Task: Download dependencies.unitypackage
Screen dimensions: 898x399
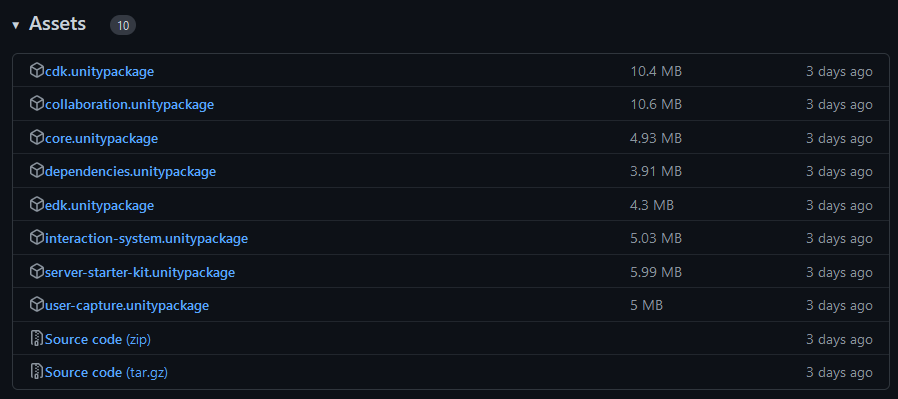Action: [130, 172]
